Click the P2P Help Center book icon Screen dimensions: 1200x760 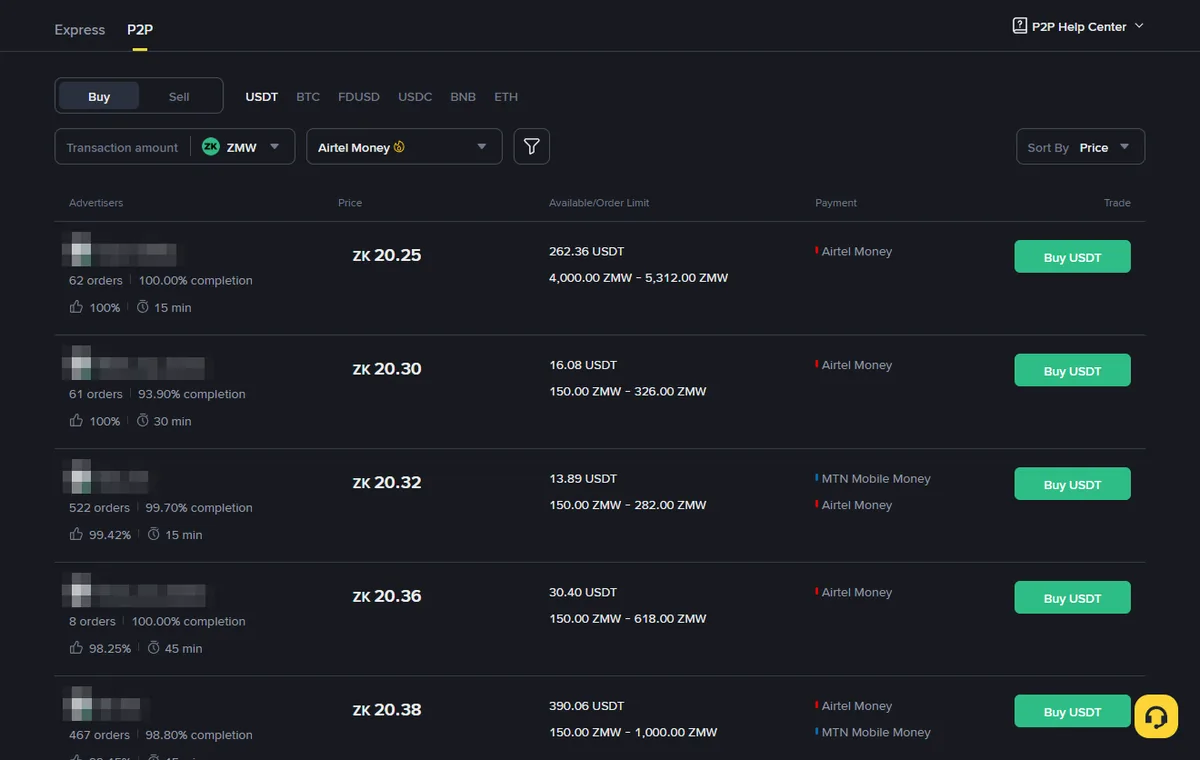click(x=1020, y=26)
